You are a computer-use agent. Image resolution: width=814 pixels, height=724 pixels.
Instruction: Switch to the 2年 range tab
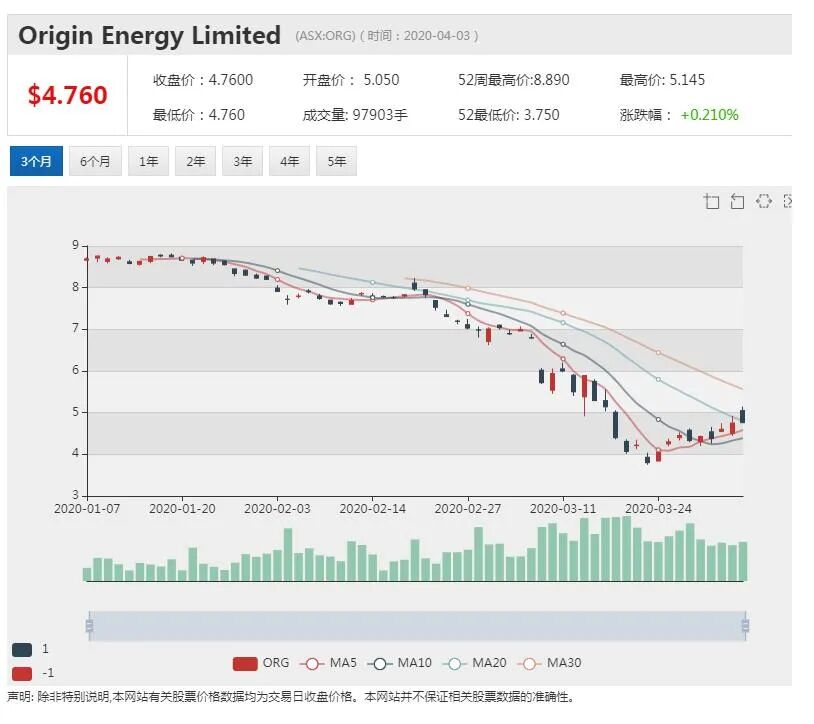[196, 161]
